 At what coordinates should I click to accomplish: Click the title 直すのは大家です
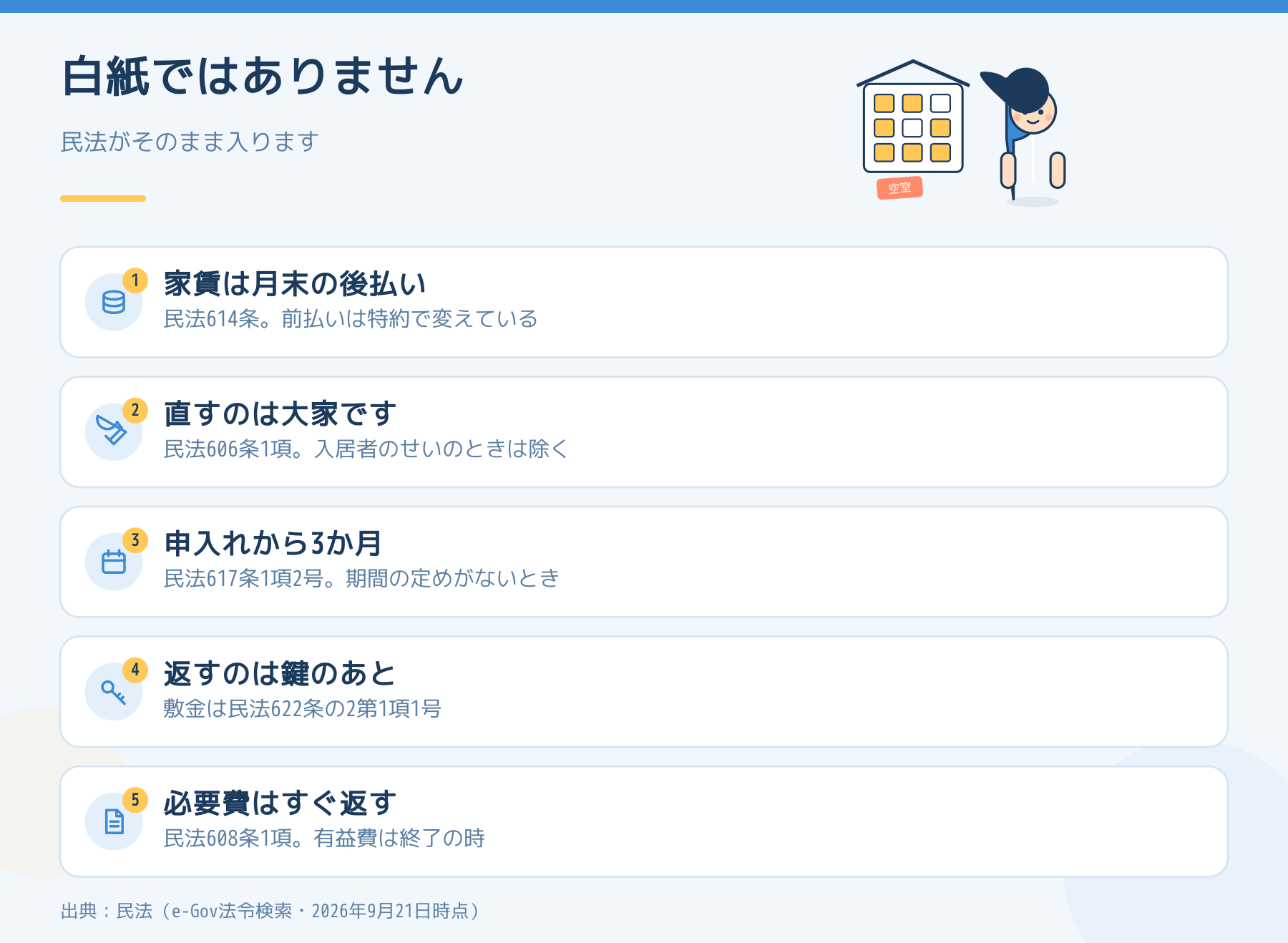pos(280,414)
